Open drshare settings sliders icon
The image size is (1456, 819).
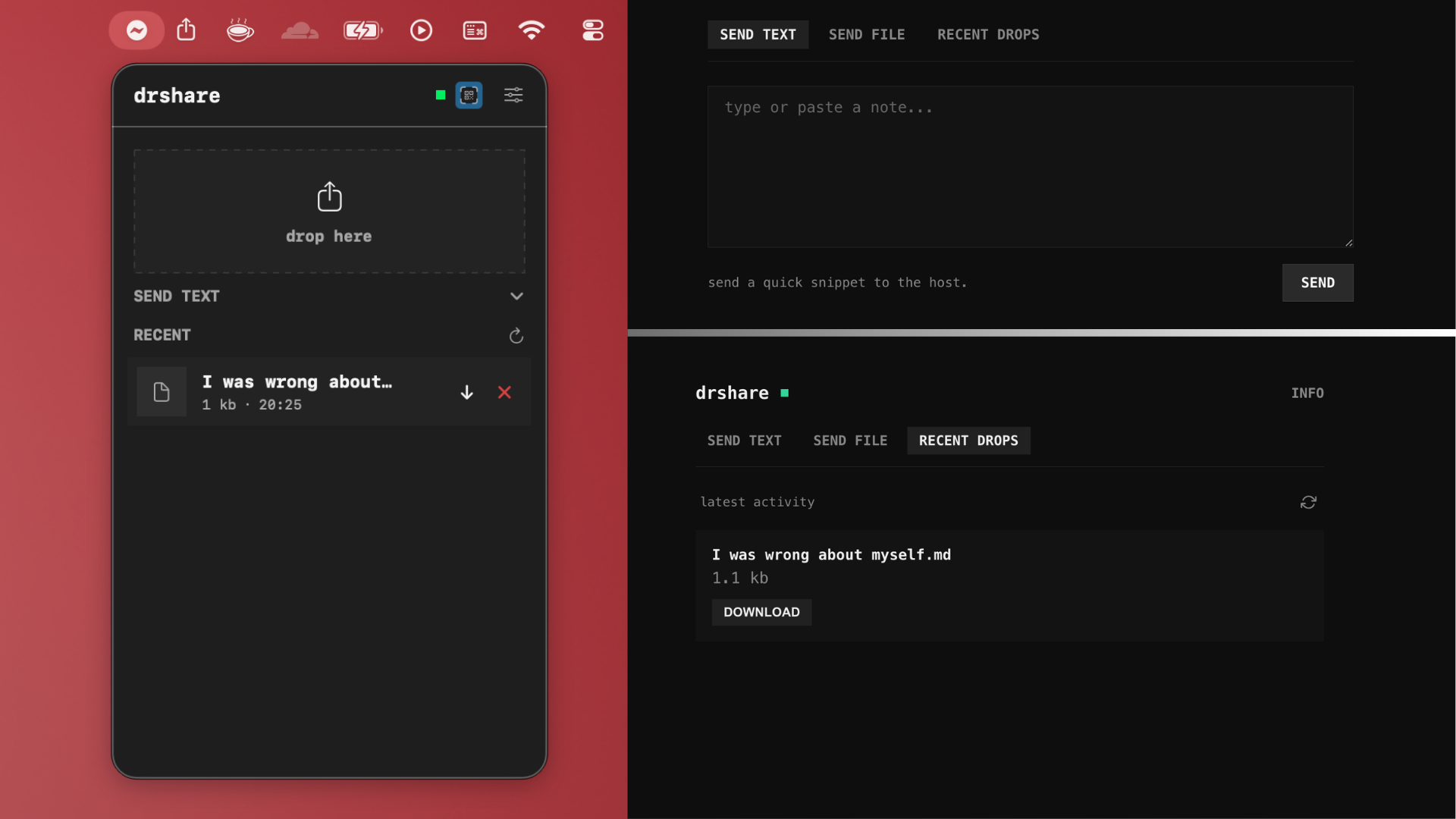point(513,96)
